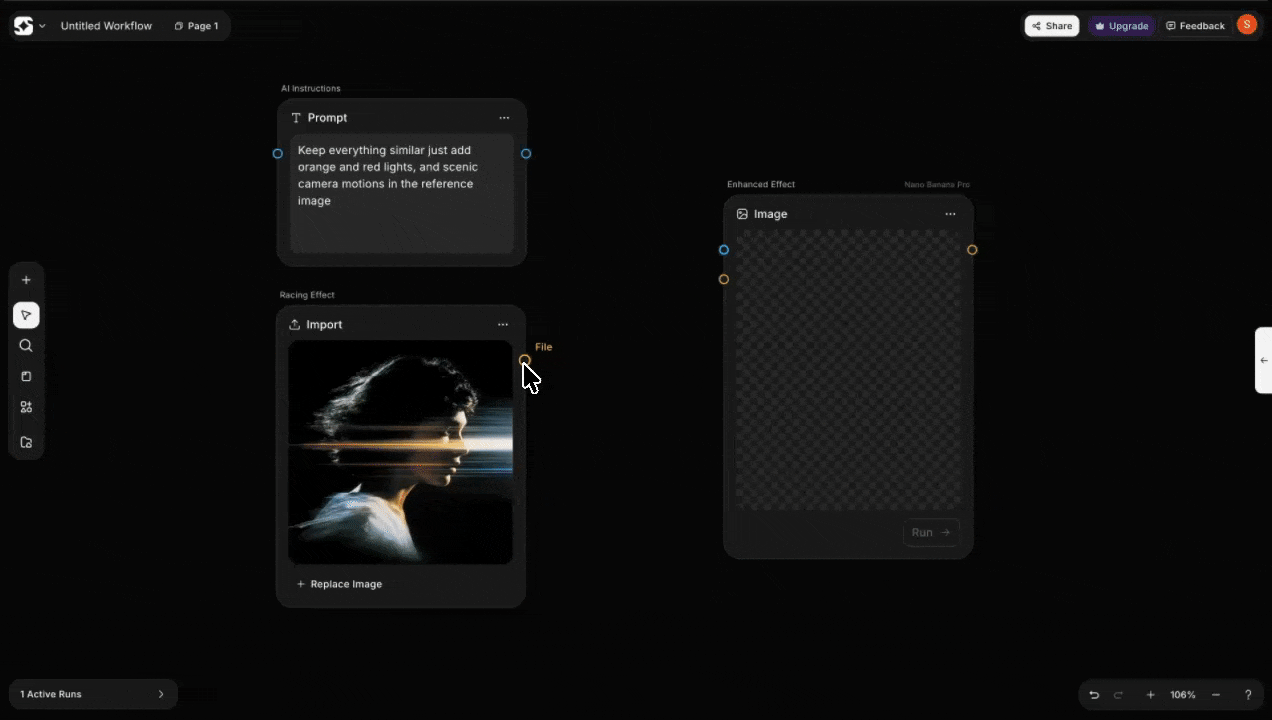
Task: Open Import node three-dot options menu
Action: coord(503,325)
